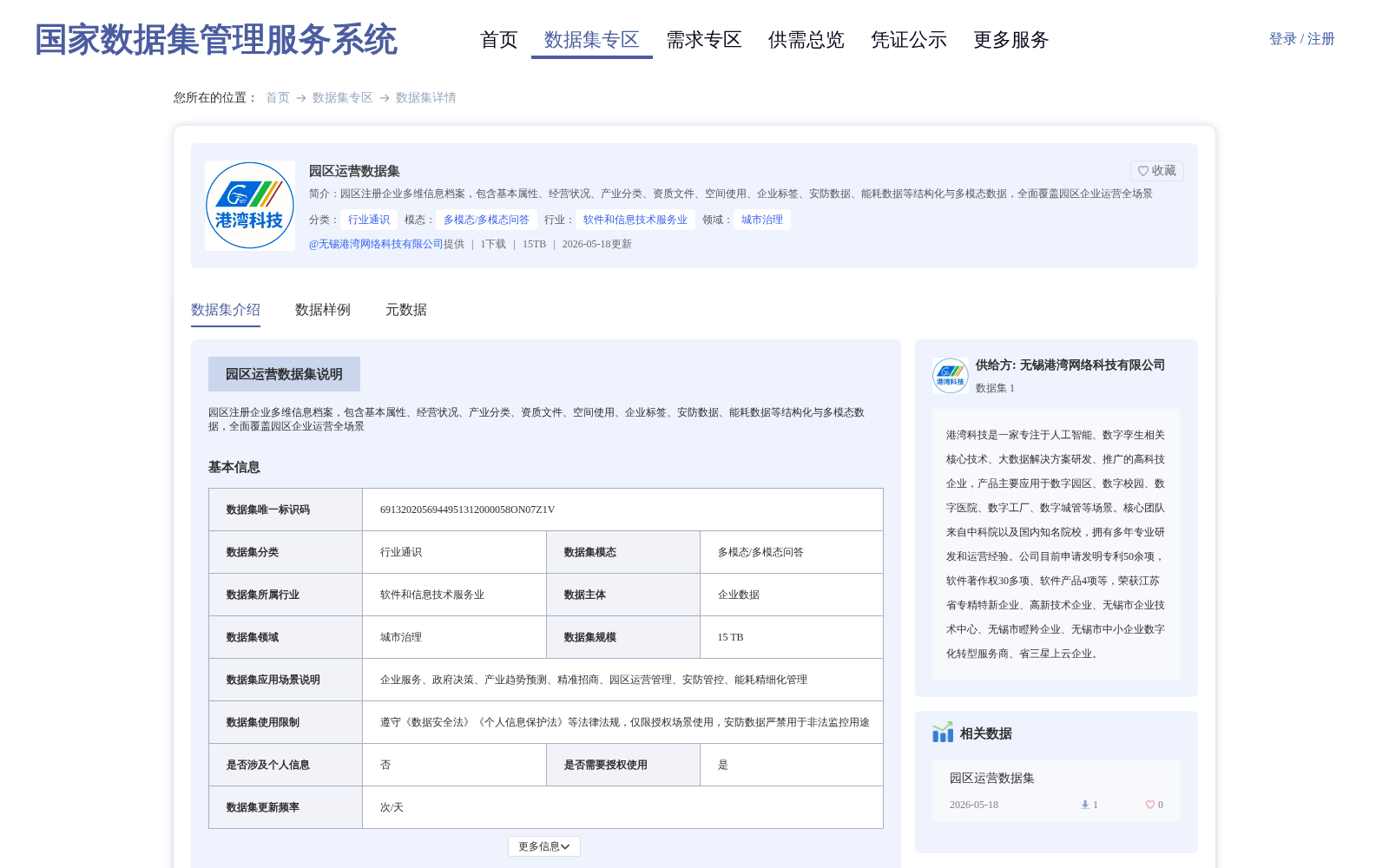Click 供给方: 无锡港湾网络科技有限公司 heading
The image size is (1389, 868).
tap(1070, 365)
